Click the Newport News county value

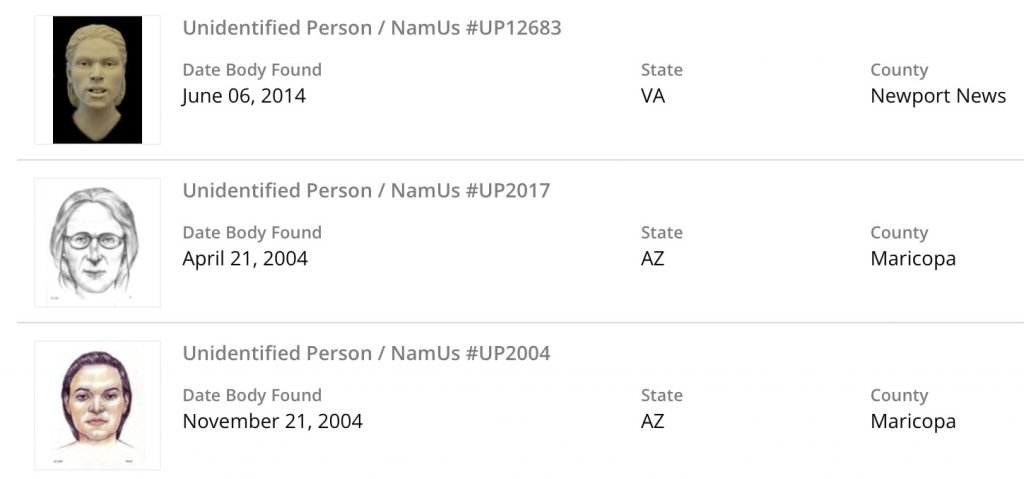point(938,97)
